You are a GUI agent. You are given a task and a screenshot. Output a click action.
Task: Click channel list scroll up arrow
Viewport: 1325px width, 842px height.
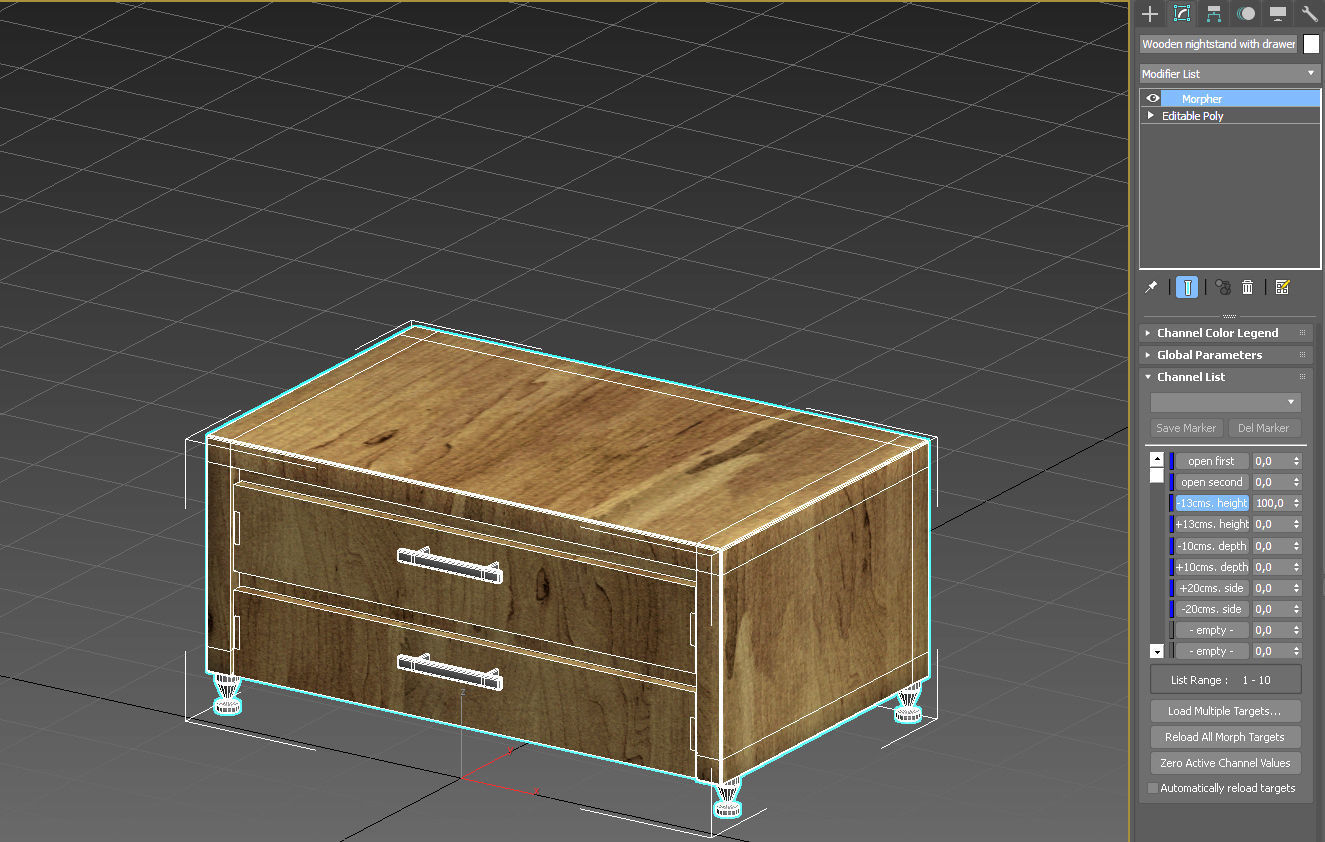tap(1157, 460)
